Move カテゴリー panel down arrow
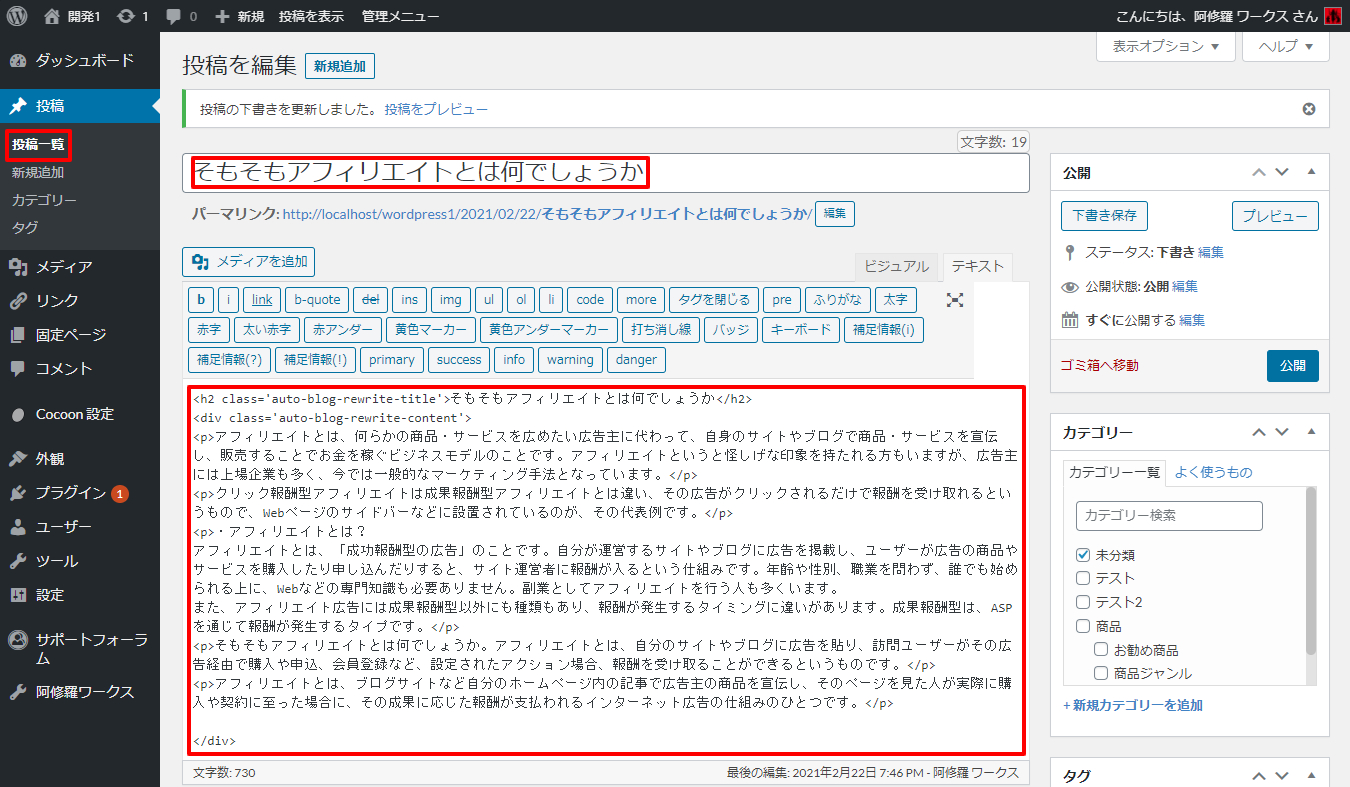This screenshot has width=1350, height=787. [x=1282, y=432]
